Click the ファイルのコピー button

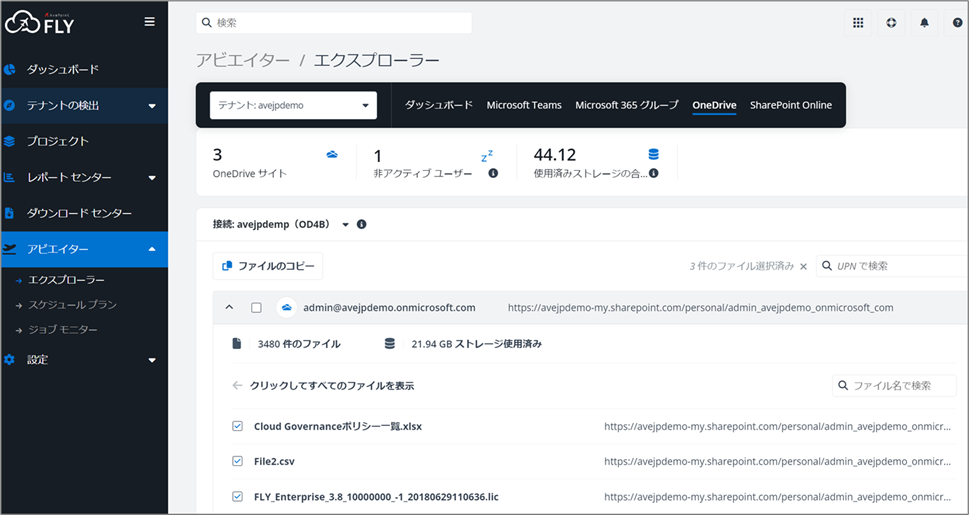pyautogui.click(x=268, y=266)
